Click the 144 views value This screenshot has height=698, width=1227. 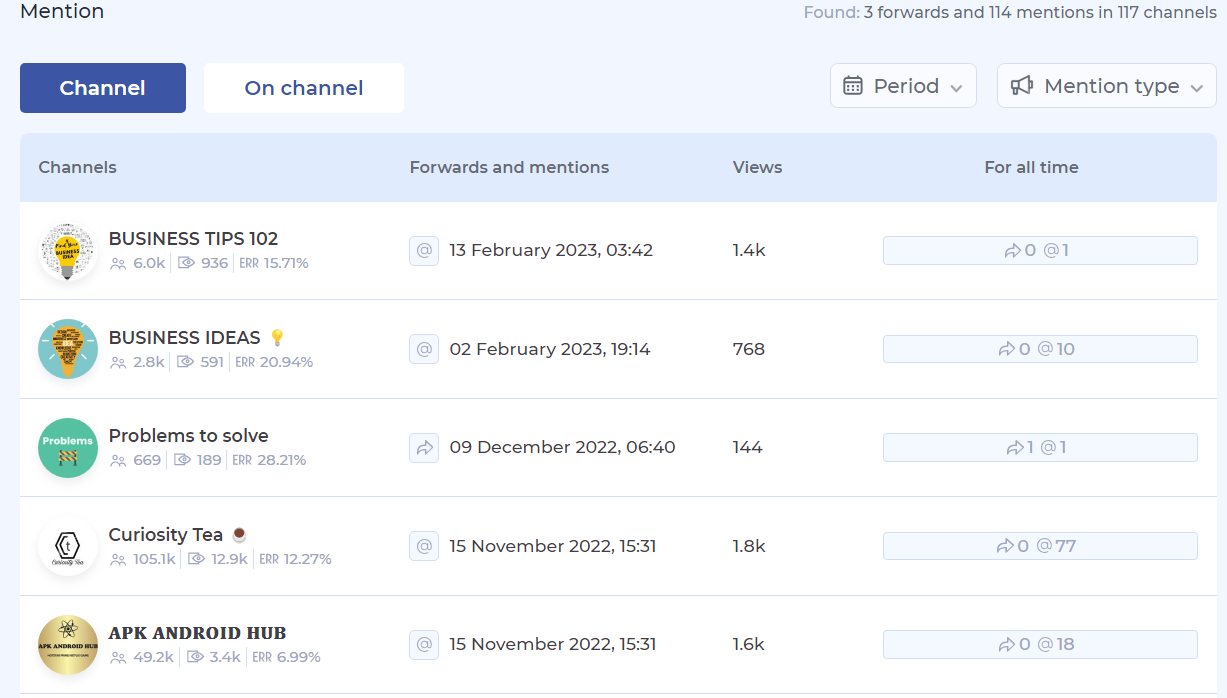[747, 447]
